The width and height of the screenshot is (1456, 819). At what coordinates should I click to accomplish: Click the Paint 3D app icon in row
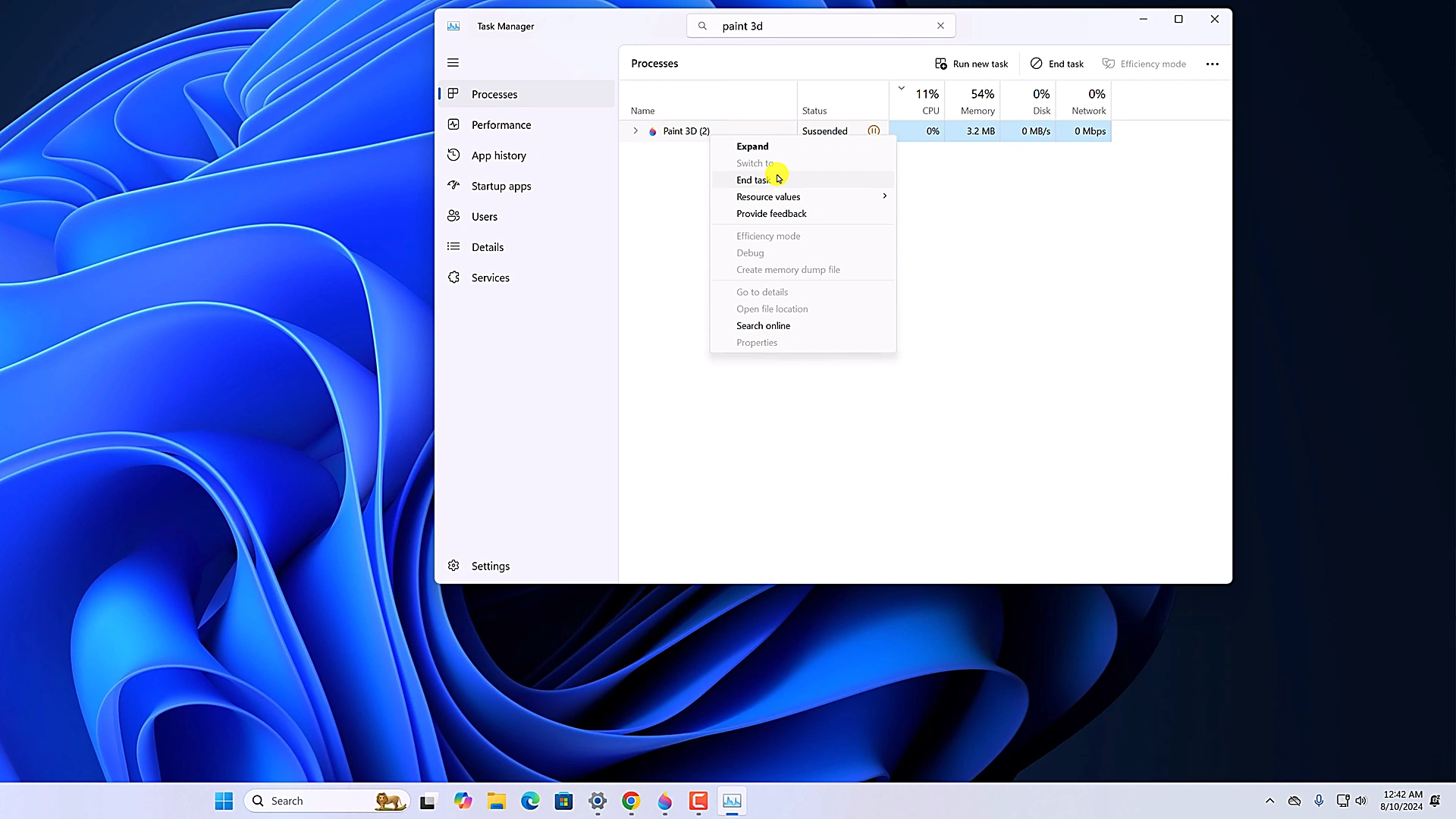[652, 131]
